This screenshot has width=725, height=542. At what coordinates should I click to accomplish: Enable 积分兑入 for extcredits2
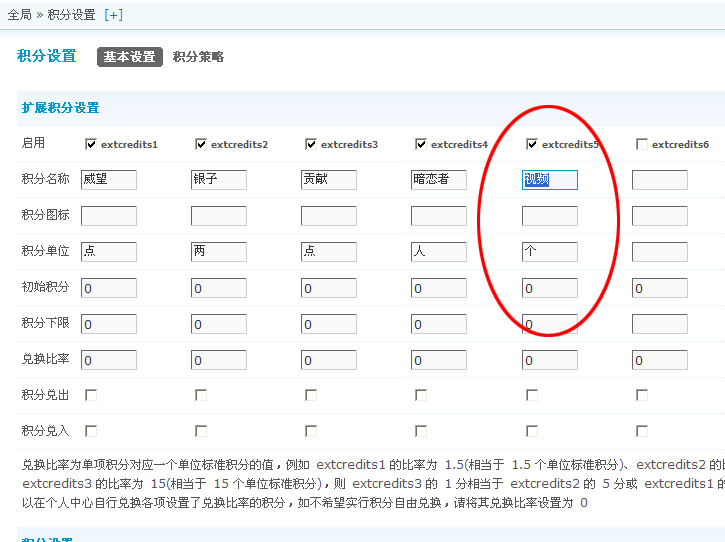point(201,431)
